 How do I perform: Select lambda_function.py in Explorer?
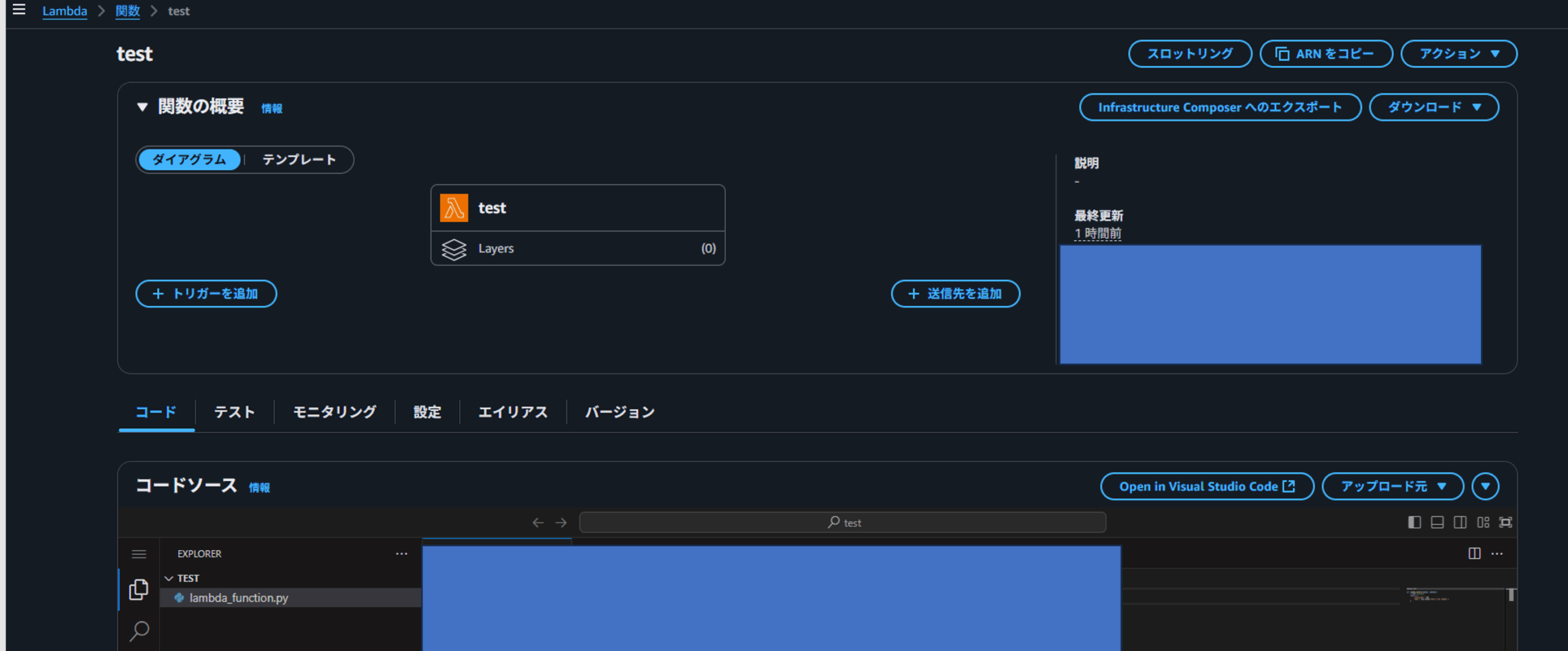click(x=291, y=598)
